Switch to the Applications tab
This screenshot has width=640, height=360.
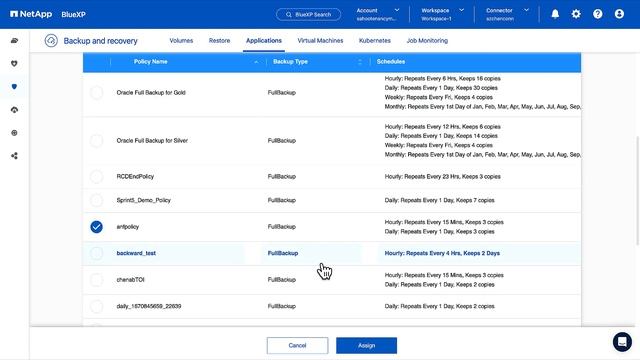[264, 40]
